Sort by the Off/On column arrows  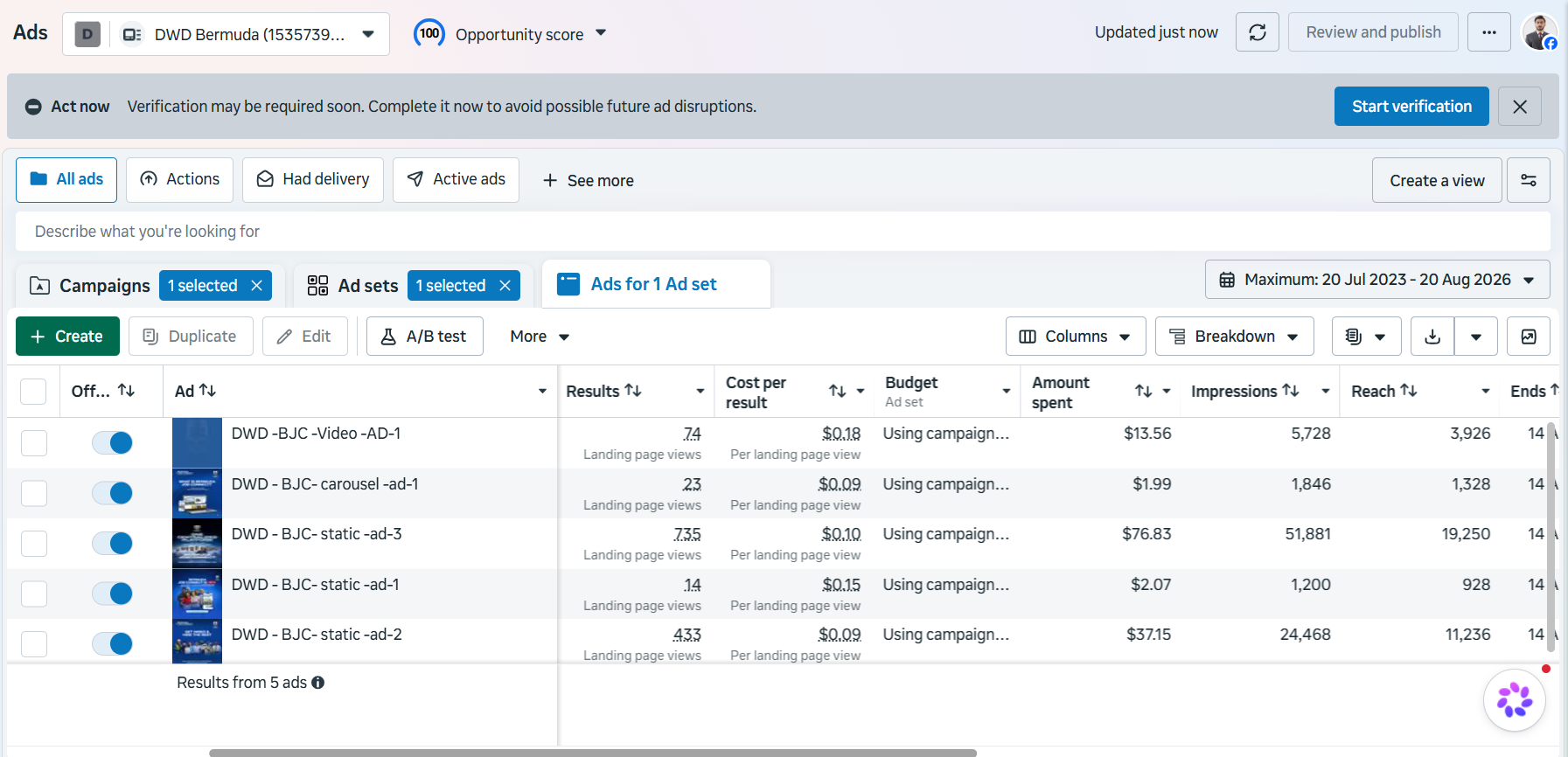(127, 391)
